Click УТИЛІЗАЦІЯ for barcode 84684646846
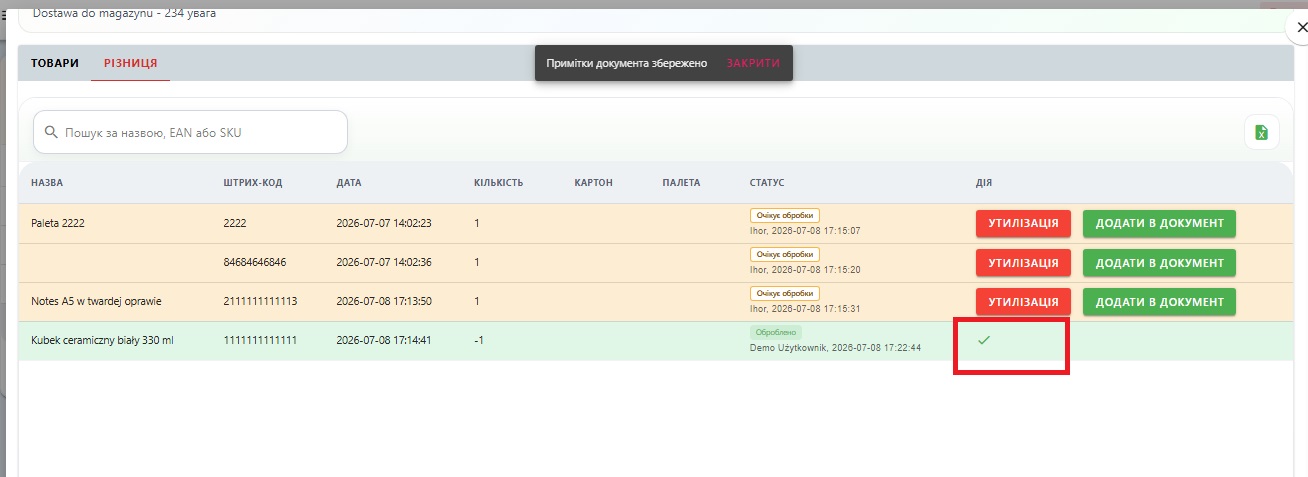This screenshot has width=1308, height=477. pyautogui.click(x=1023, y=263)
